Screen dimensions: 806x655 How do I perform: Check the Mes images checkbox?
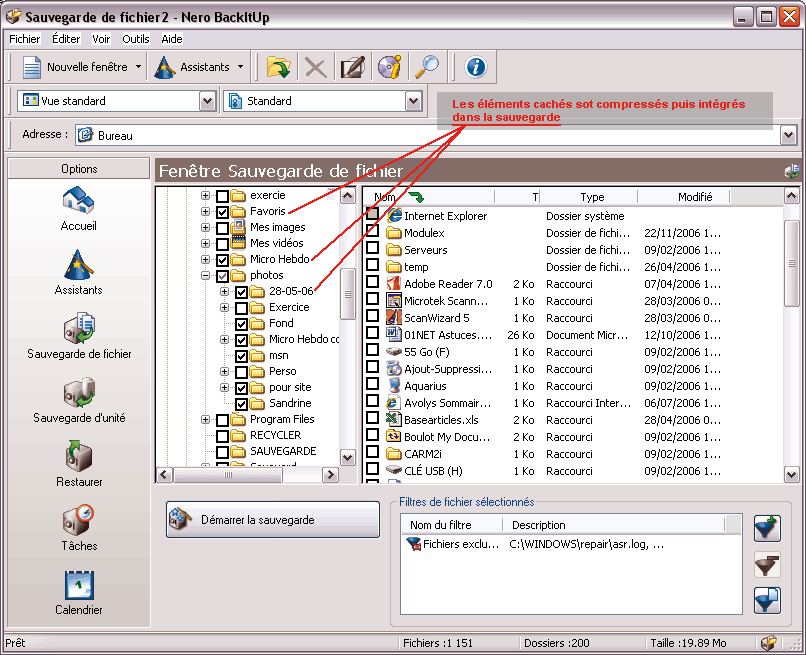tap(222, 228)
